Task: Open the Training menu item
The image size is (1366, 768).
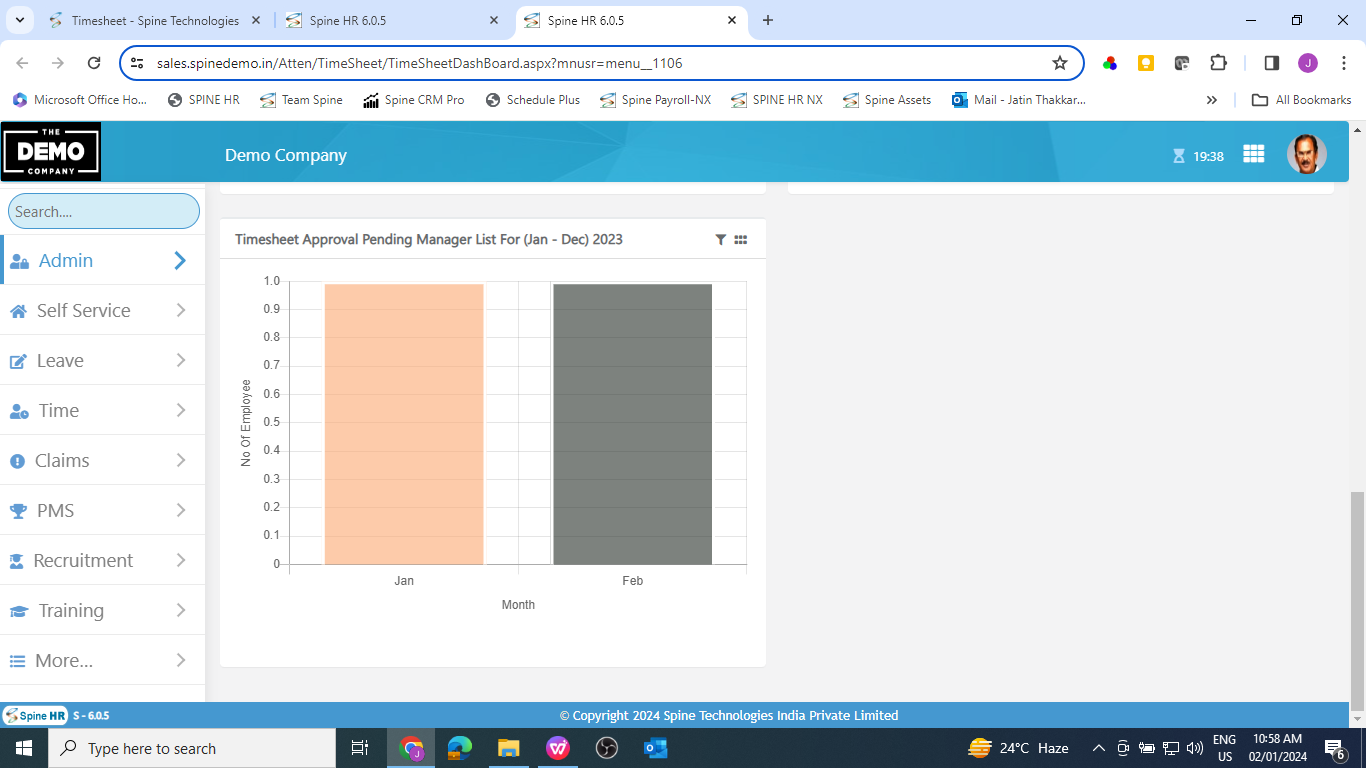Action: pos(102,610)
